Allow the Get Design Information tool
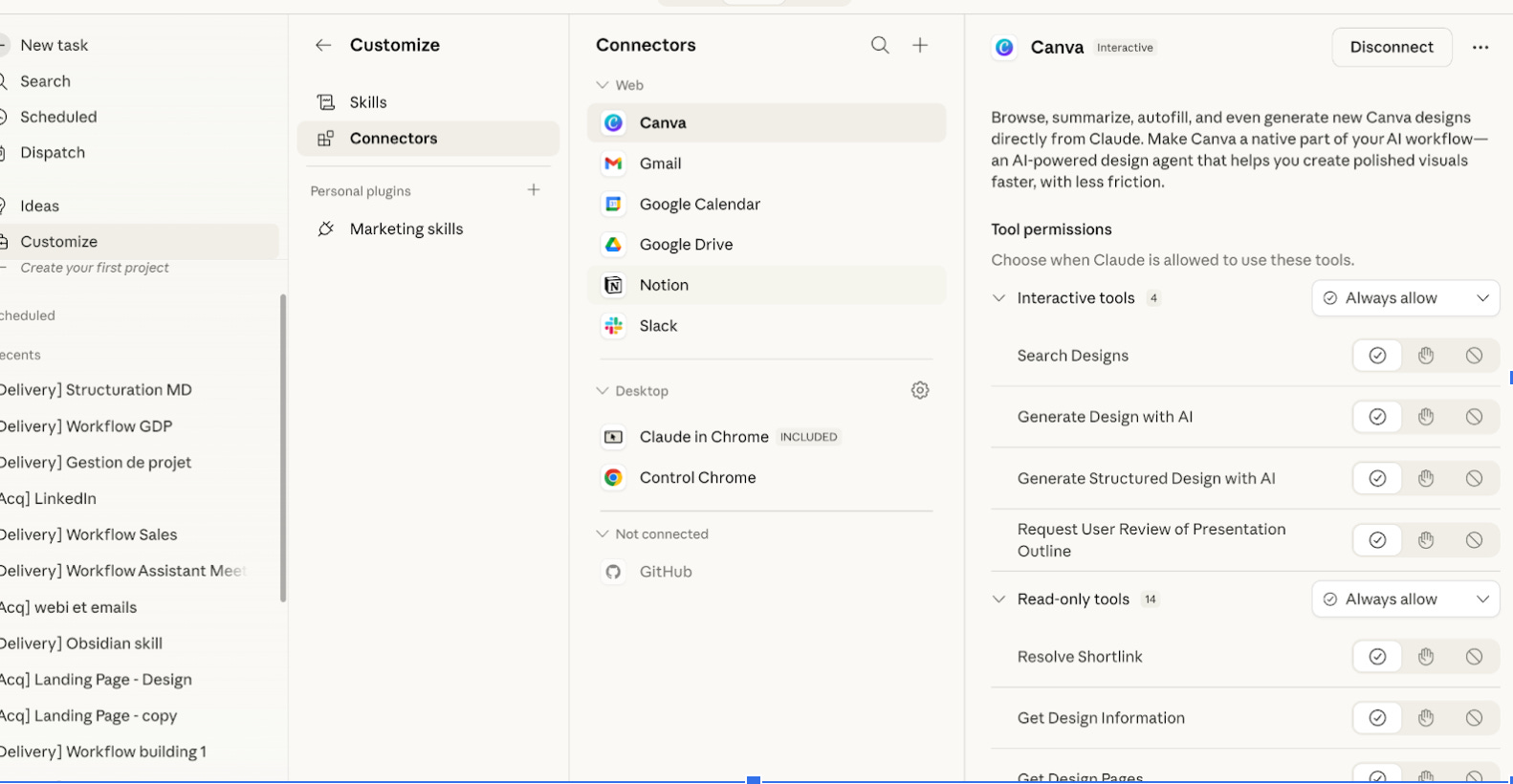The image size is (1513, 784). coord(1377,718)
